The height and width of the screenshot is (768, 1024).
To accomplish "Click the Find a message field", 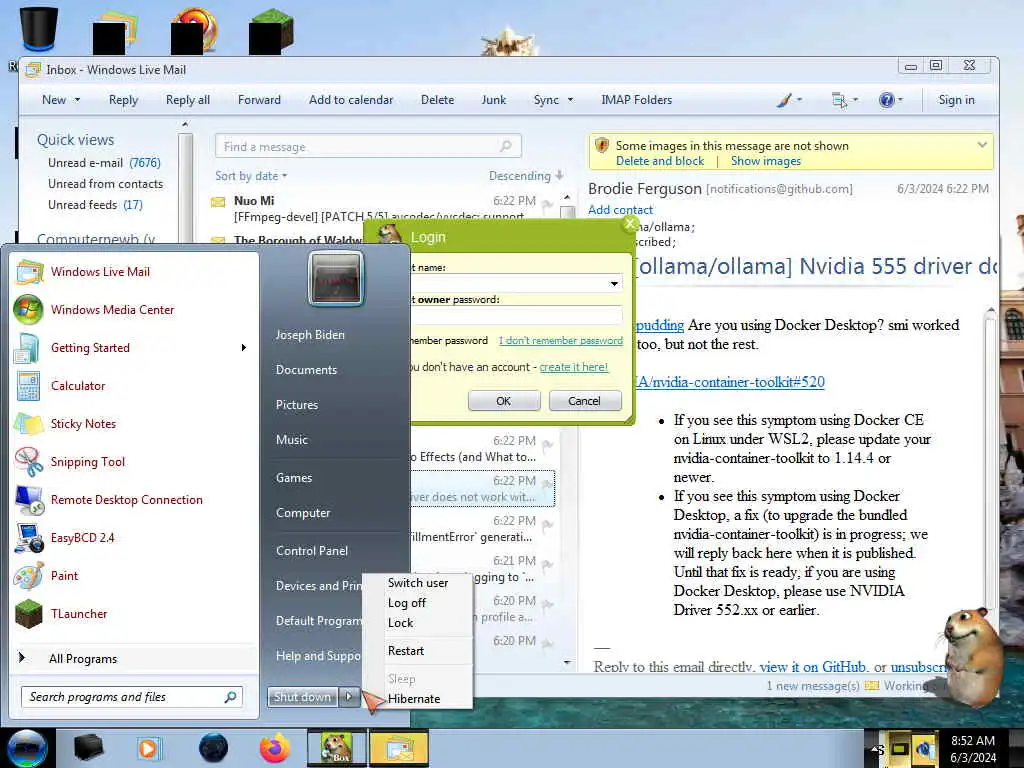I will point(368,146).
